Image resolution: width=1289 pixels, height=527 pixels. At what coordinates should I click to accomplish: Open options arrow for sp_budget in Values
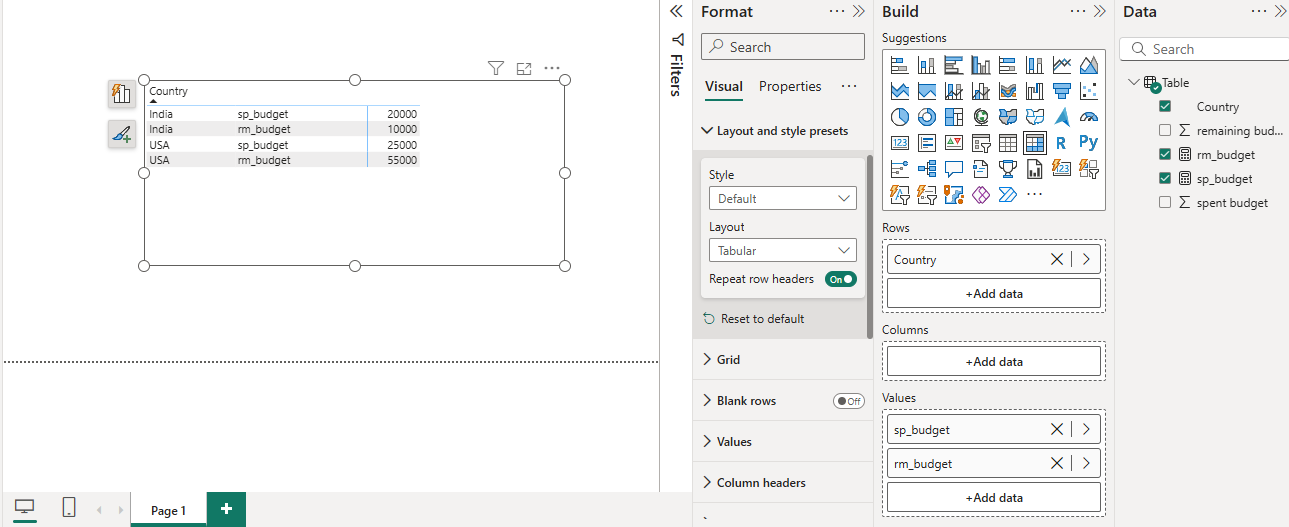point(1086,429)
